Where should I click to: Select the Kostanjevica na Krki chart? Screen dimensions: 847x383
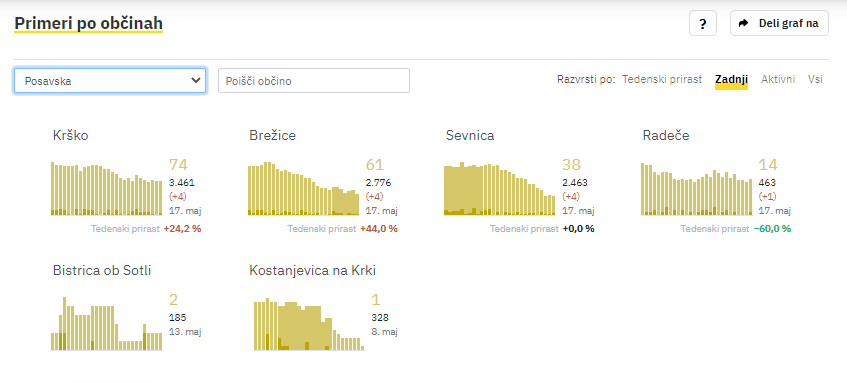coord(309,323)
